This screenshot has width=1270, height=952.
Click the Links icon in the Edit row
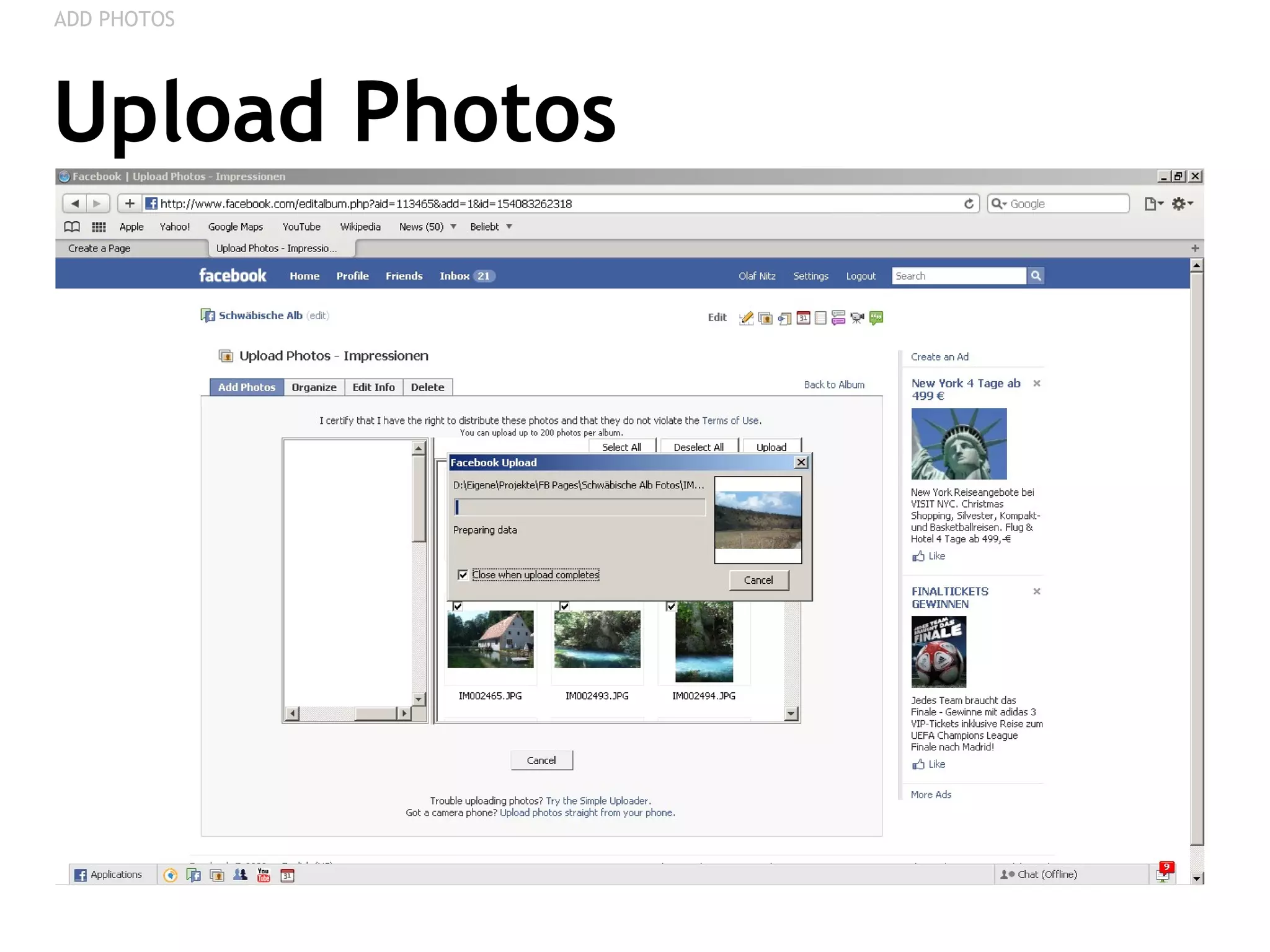pos(784,318)
